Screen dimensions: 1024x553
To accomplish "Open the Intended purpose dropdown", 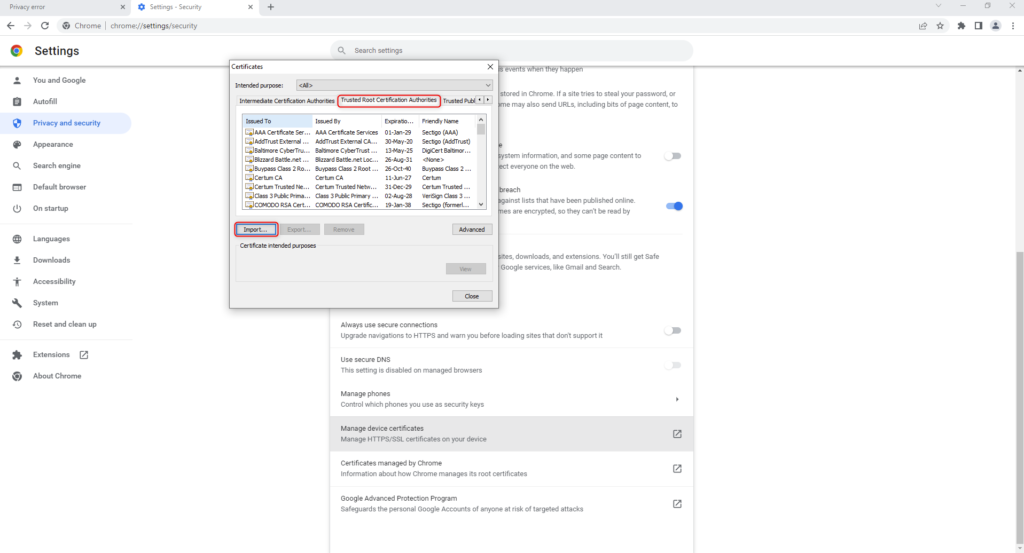I will [x=394, y=85].
